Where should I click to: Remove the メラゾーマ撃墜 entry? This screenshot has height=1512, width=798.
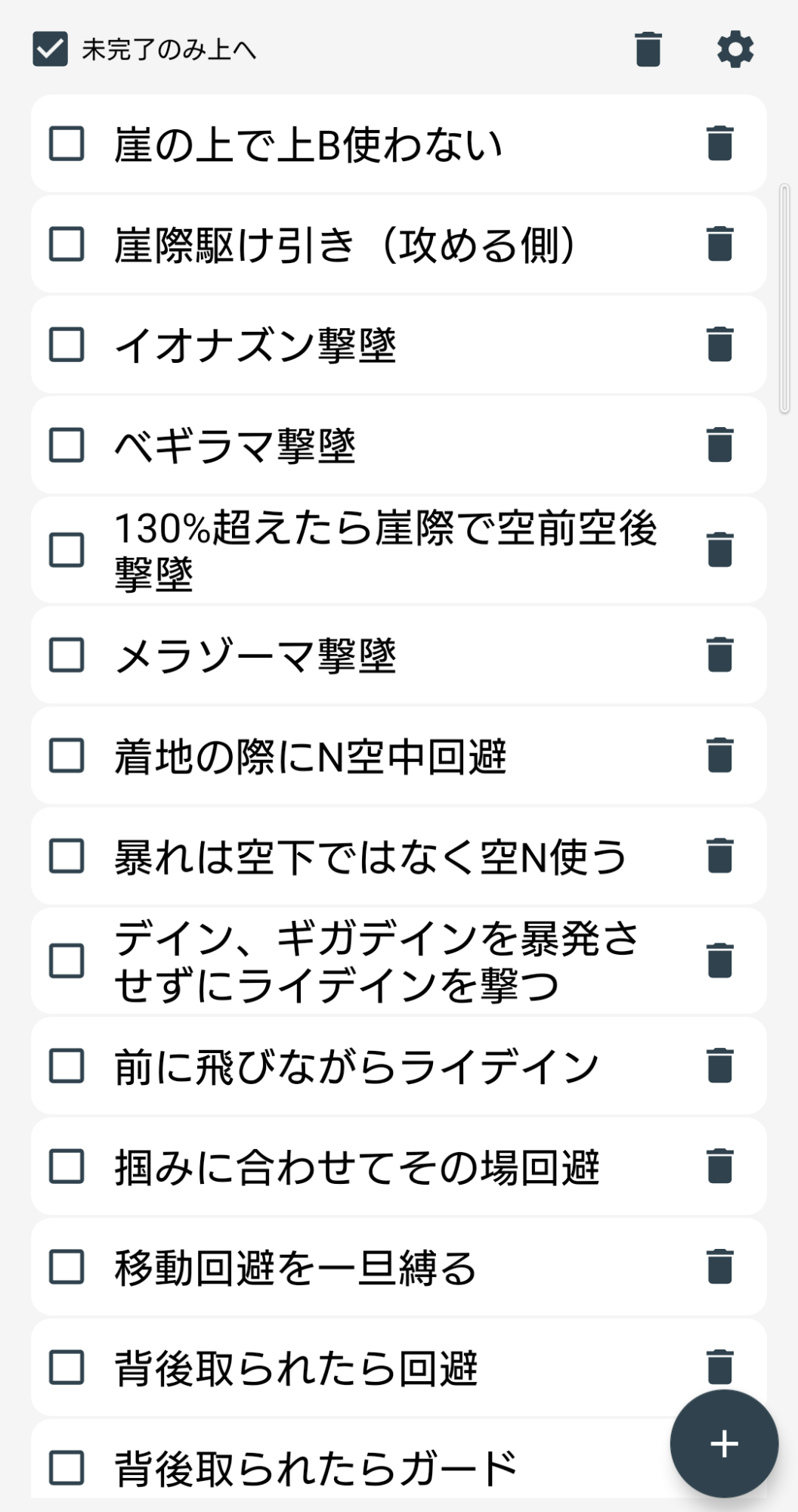click(x=719, y=655)
